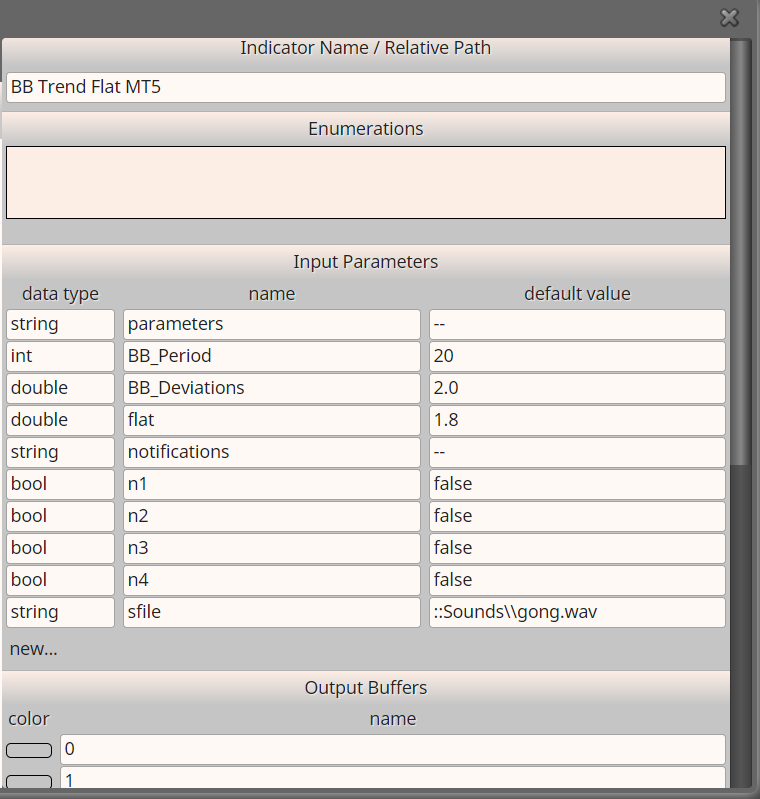The height and width of the screenshot is (799, 760).
Task: Edit the name field containing 'parameters'
Action: tap(272, 324)
